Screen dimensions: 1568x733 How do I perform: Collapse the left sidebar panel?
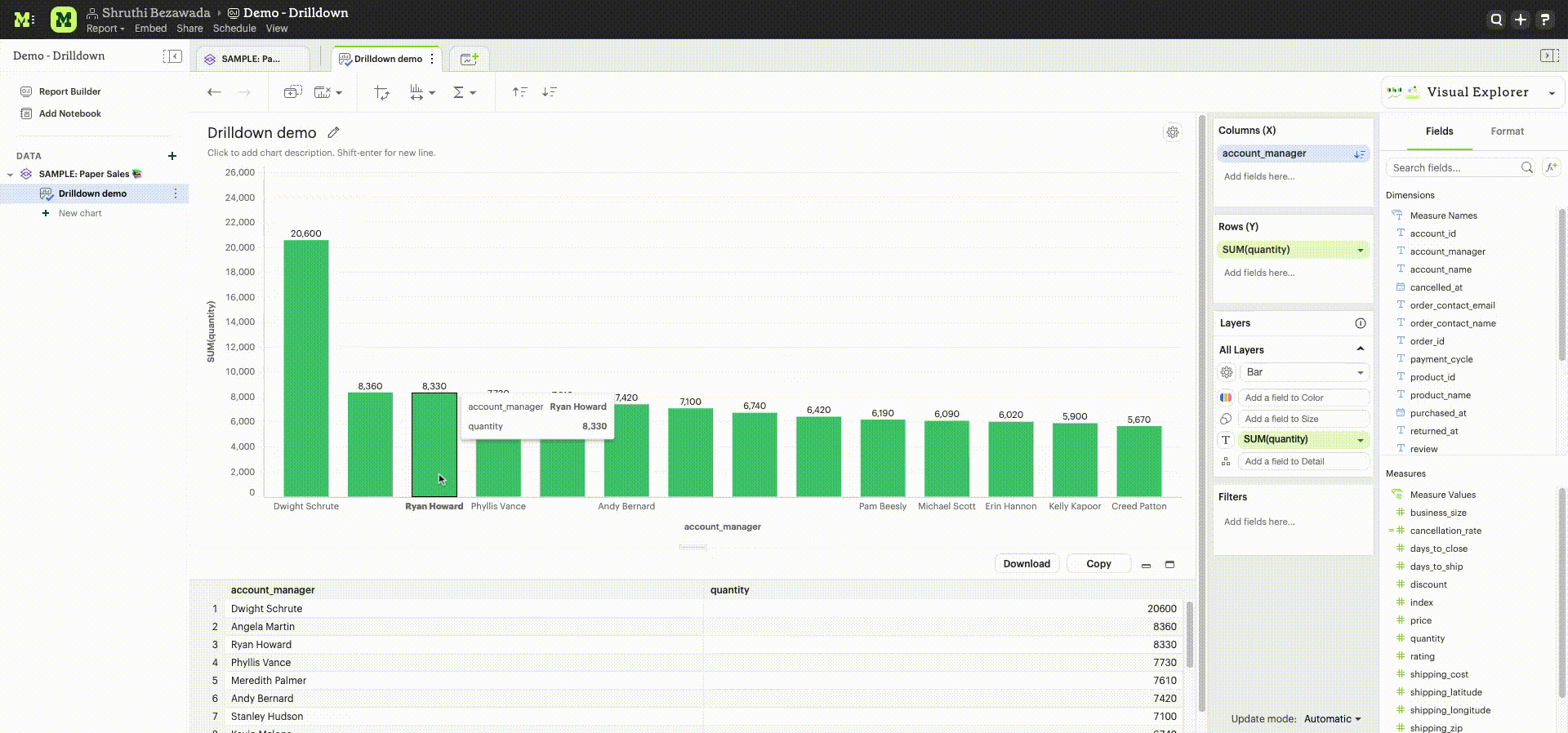(172, 56)
